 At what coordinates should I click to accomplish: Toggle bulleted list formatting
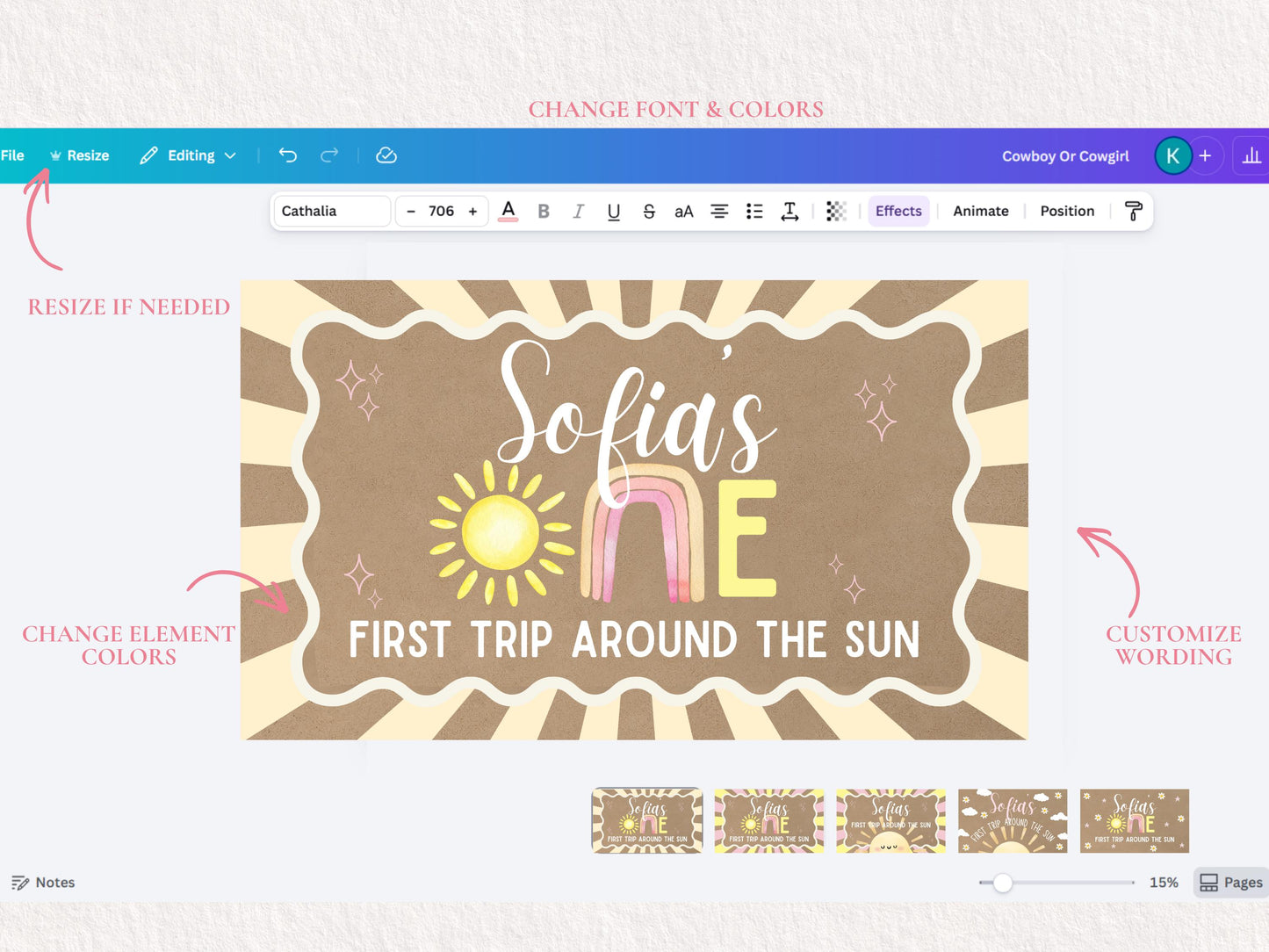pos(754,212)
